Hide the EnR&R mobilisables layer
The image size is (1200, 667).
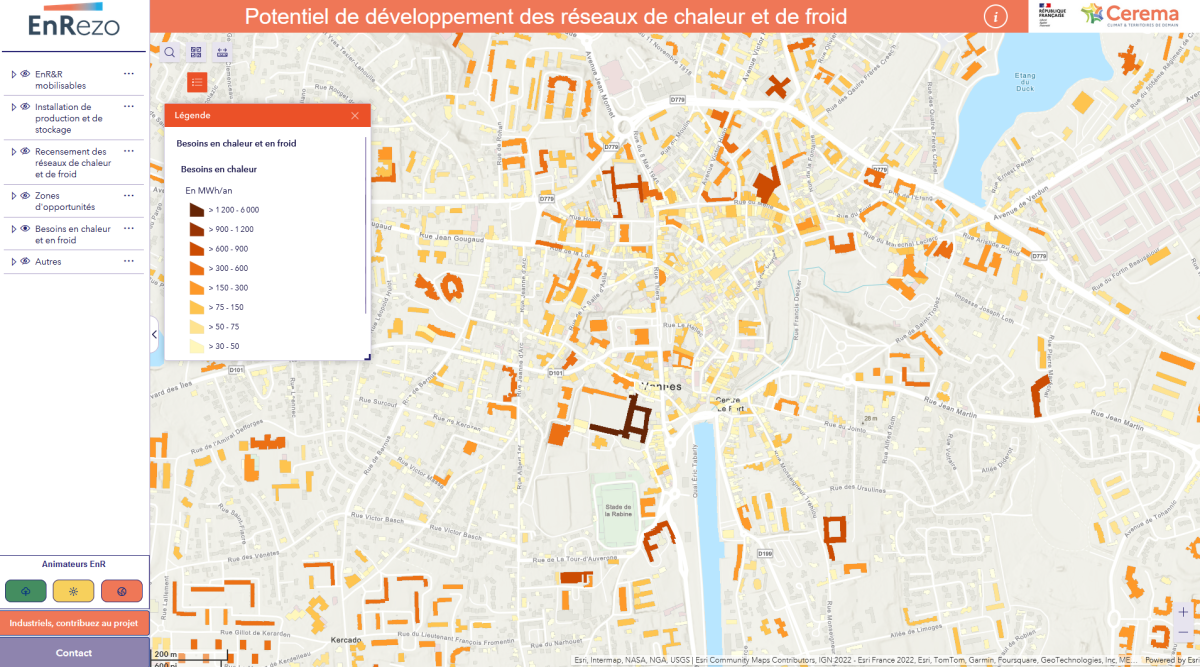click(25, 74)
